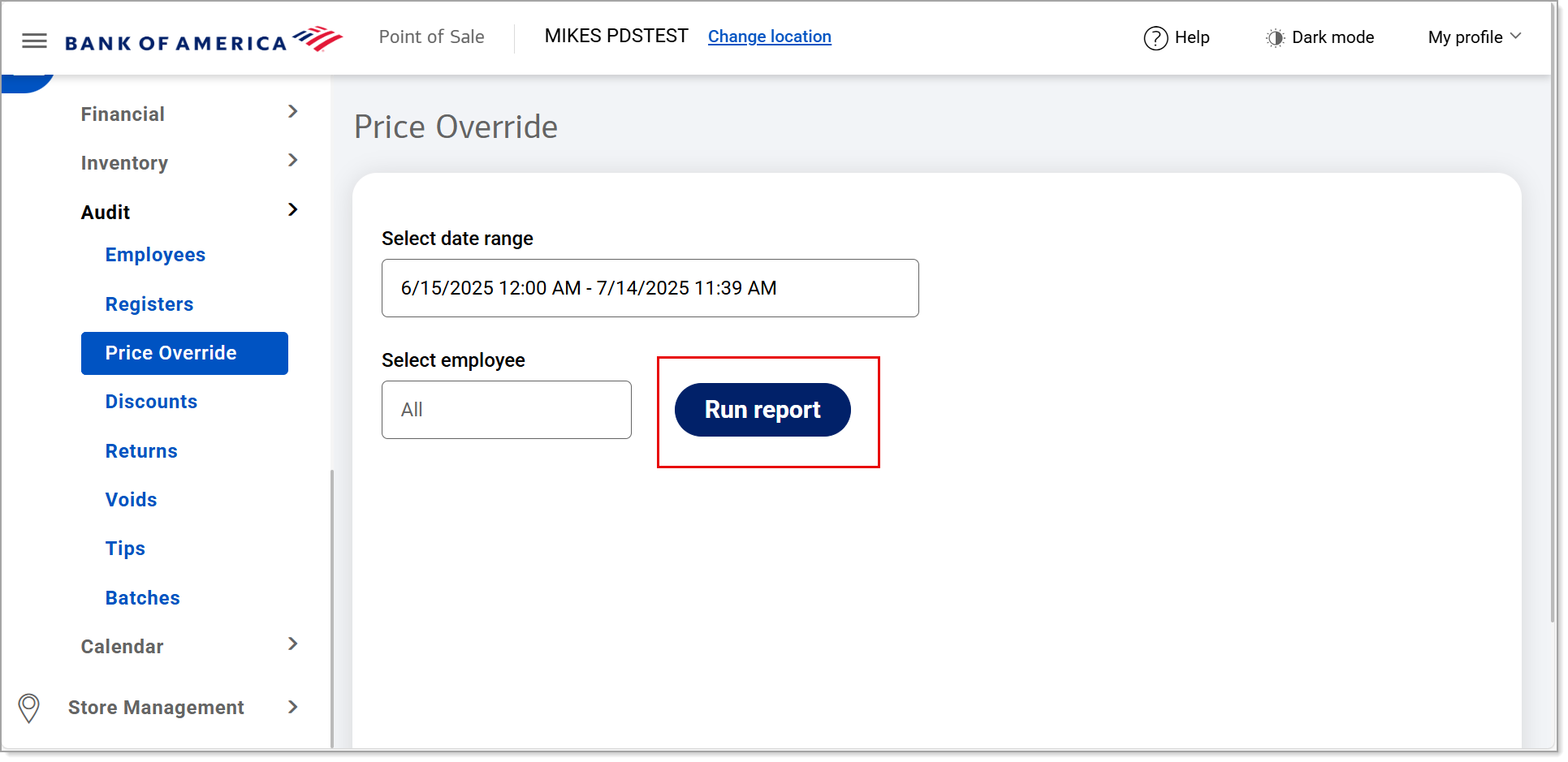Click the Audit menu label
This screenshot has height=762, width=1568.
[106, 213]
